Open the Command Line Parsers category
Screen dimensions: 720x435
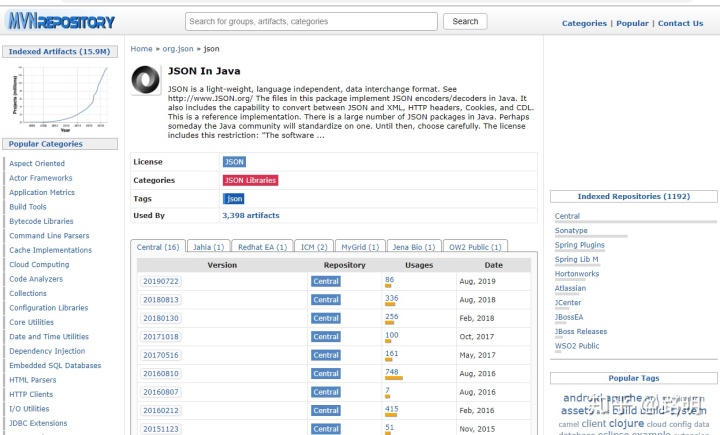click(49, 235)
